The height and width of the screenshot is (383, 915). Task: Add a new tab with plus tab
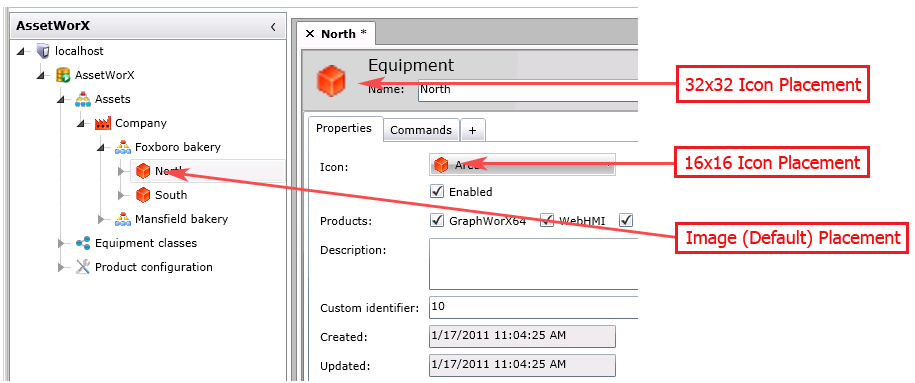pos(473,130)
